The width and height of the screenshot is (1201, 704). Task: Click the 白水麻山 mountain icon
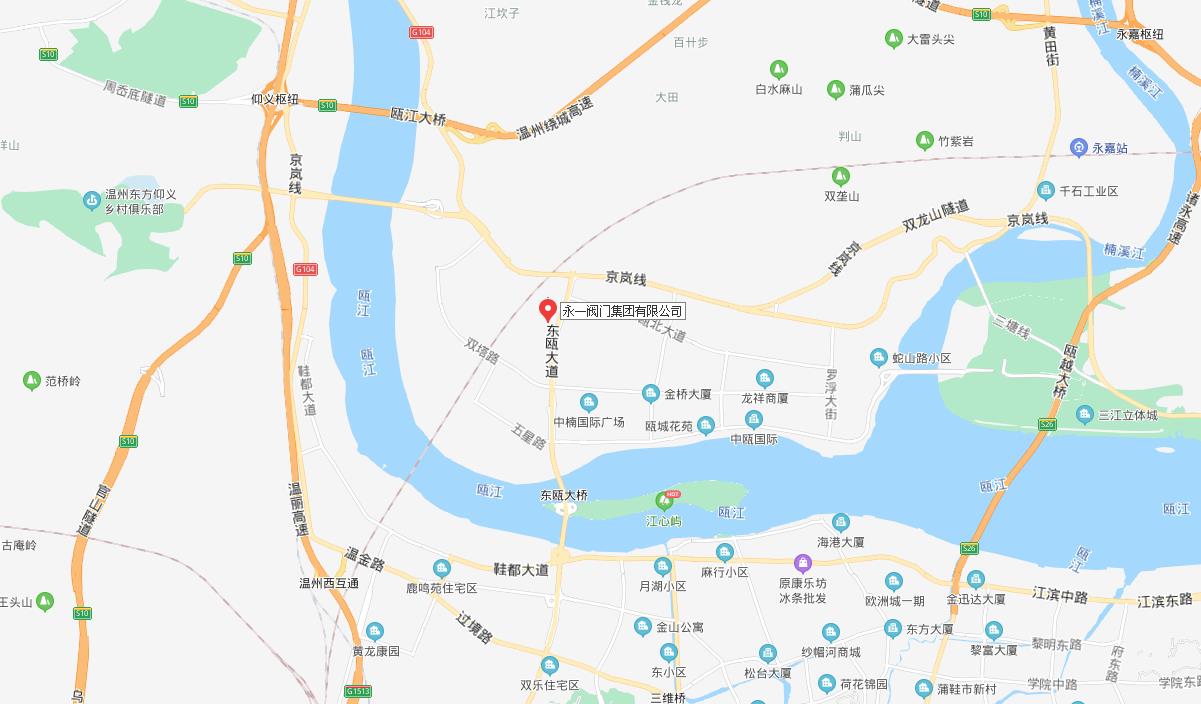tap(778, 69)
